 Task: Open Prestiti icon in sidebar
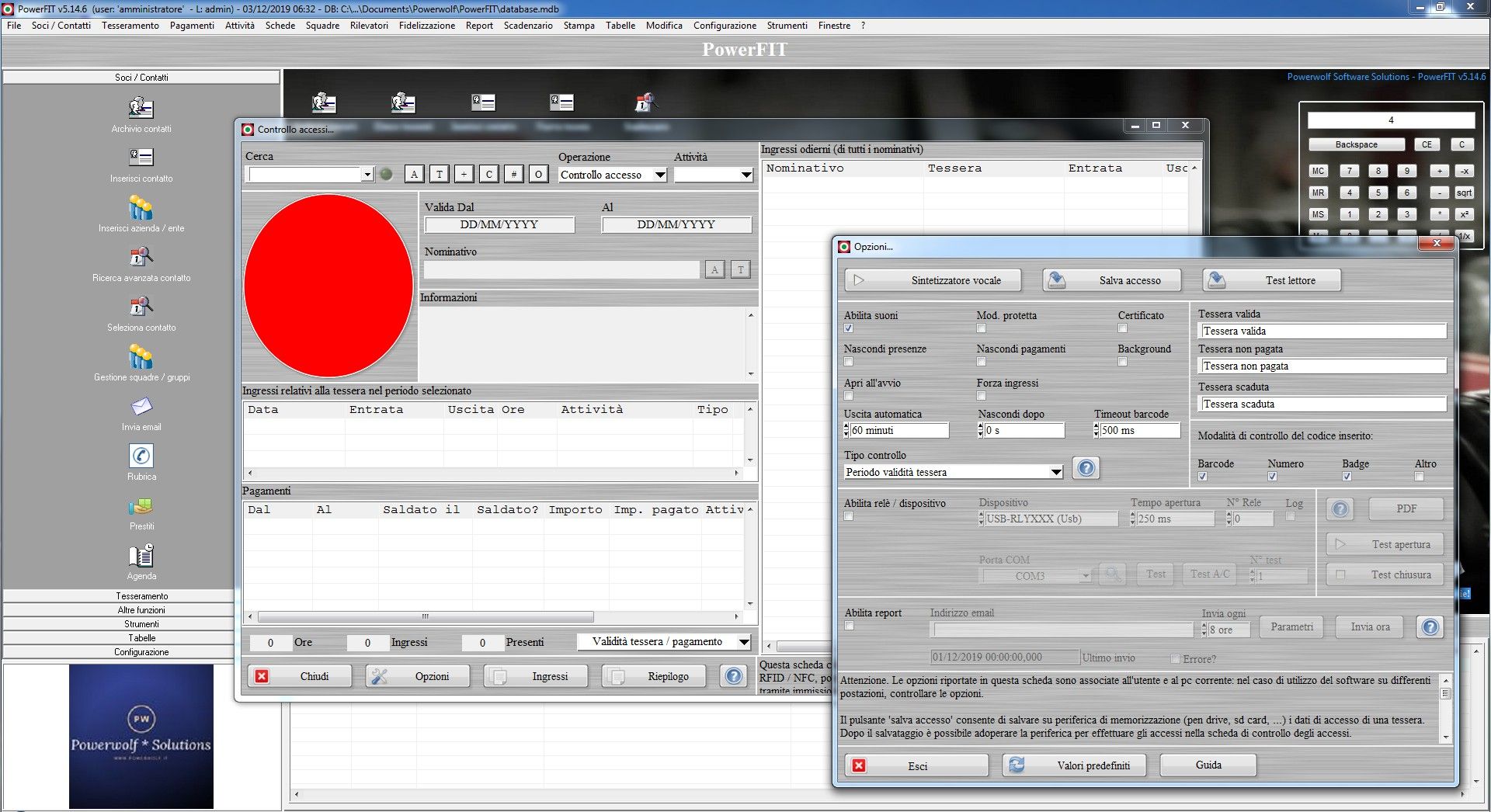point(141,506)
